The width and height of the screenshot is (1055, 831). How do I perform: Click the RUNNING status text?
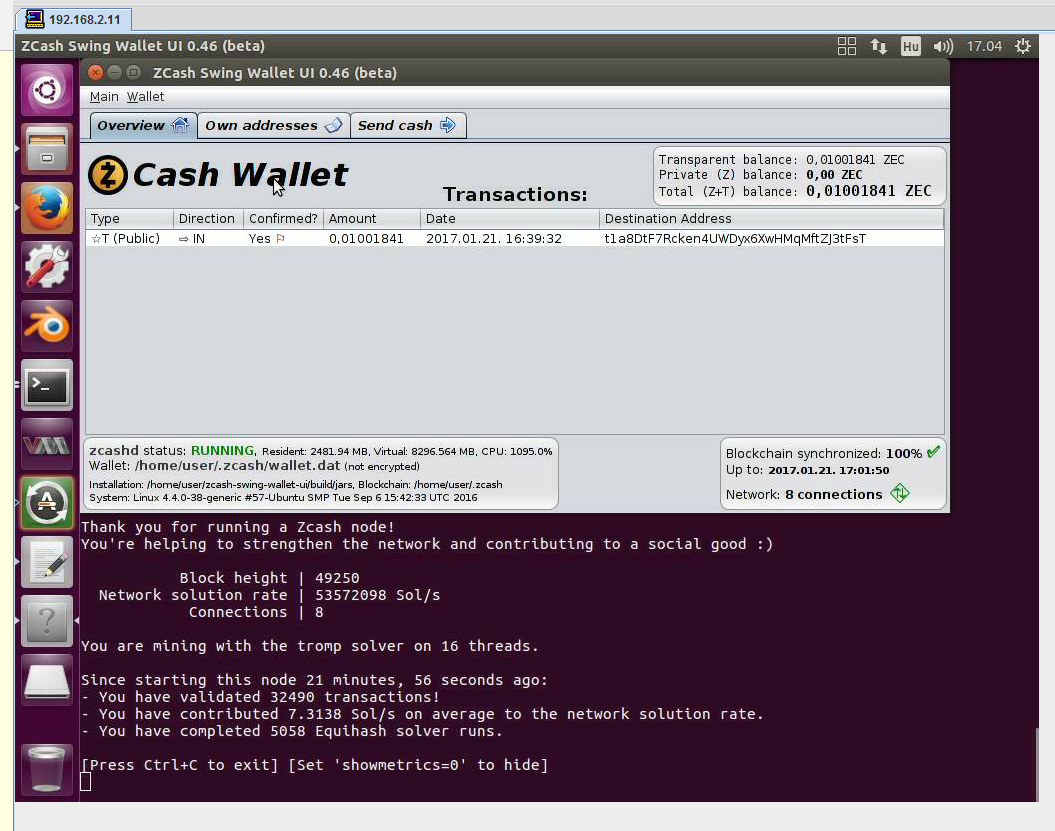click(222, 451)
